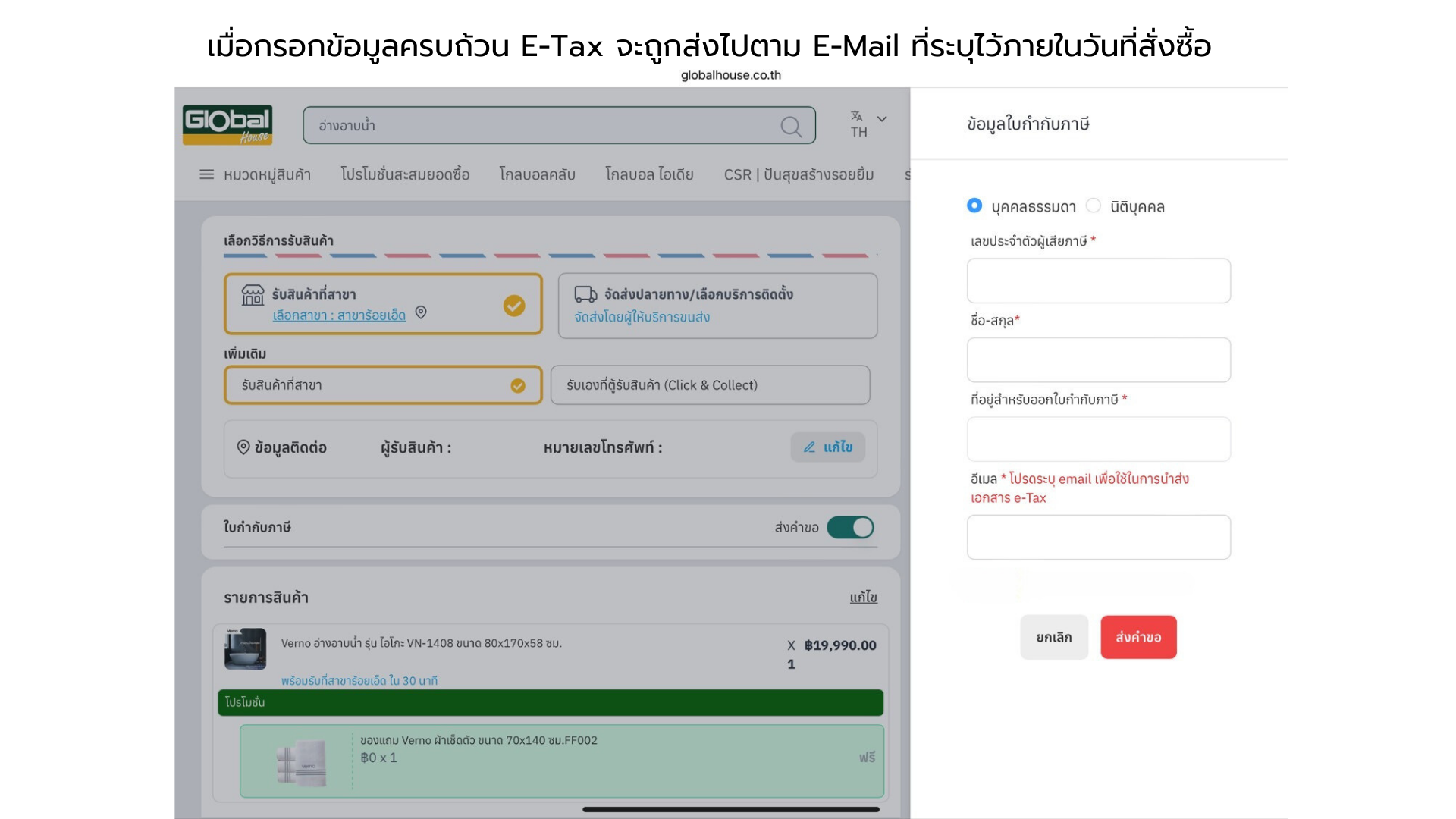Click the Verno bathtub product thumbnail
The width and height of the screenshot is (1456, 819).
click(245, 648)
